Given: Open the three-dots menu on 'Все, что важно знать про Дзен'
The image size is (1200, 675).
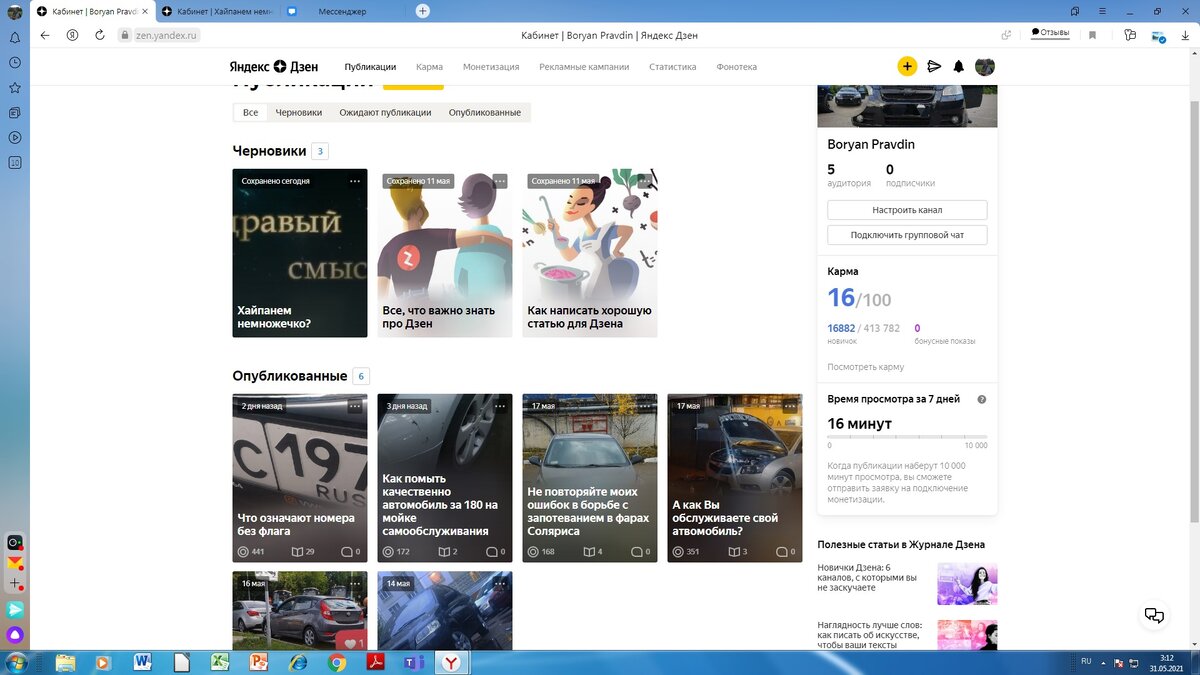Looking at the screenshot, I should [500, 181].
